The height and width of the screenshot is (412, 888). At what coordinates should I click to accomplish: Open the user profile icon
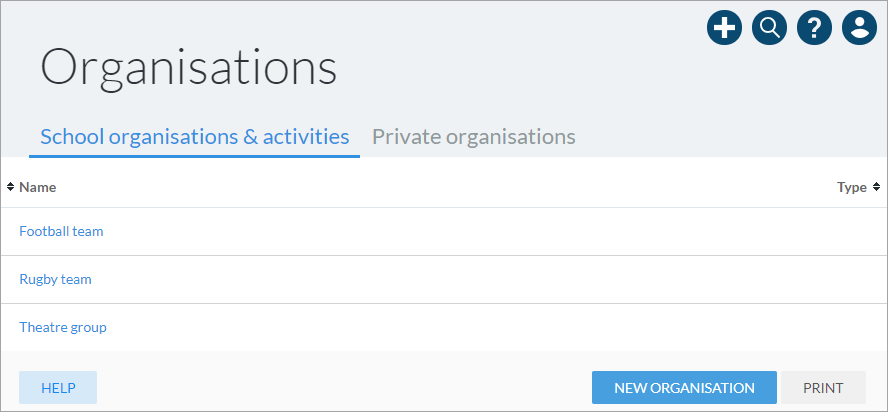(860, 27)
